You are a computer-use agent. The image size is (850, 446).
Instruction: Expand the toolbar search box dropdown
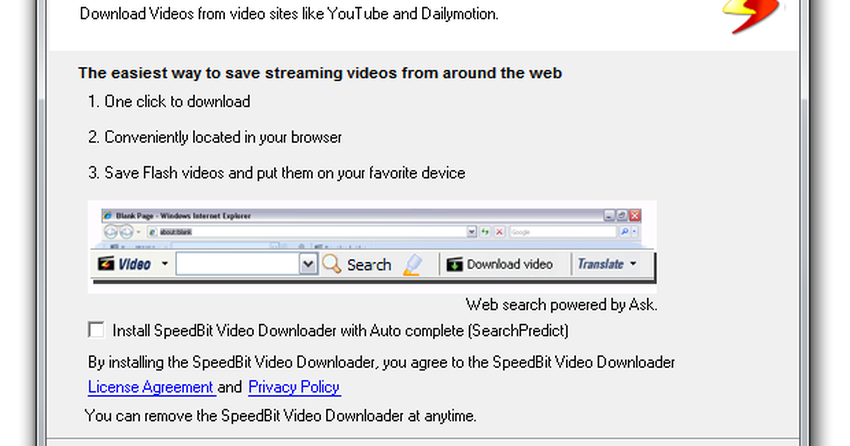point(308,265)
